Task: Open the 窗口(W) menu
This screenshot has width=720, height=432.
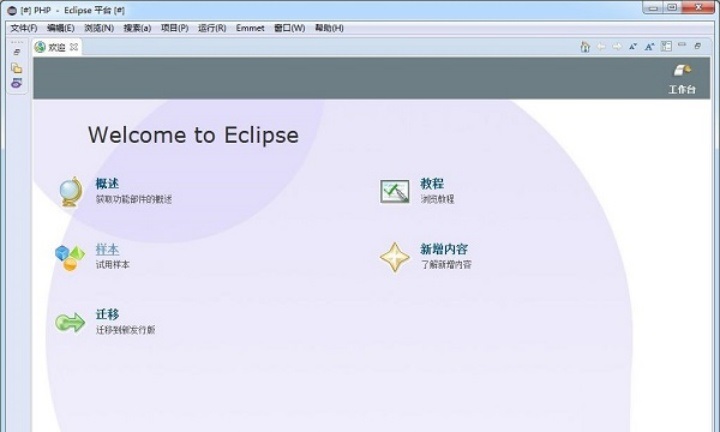Action: click(x=289, y=28)
